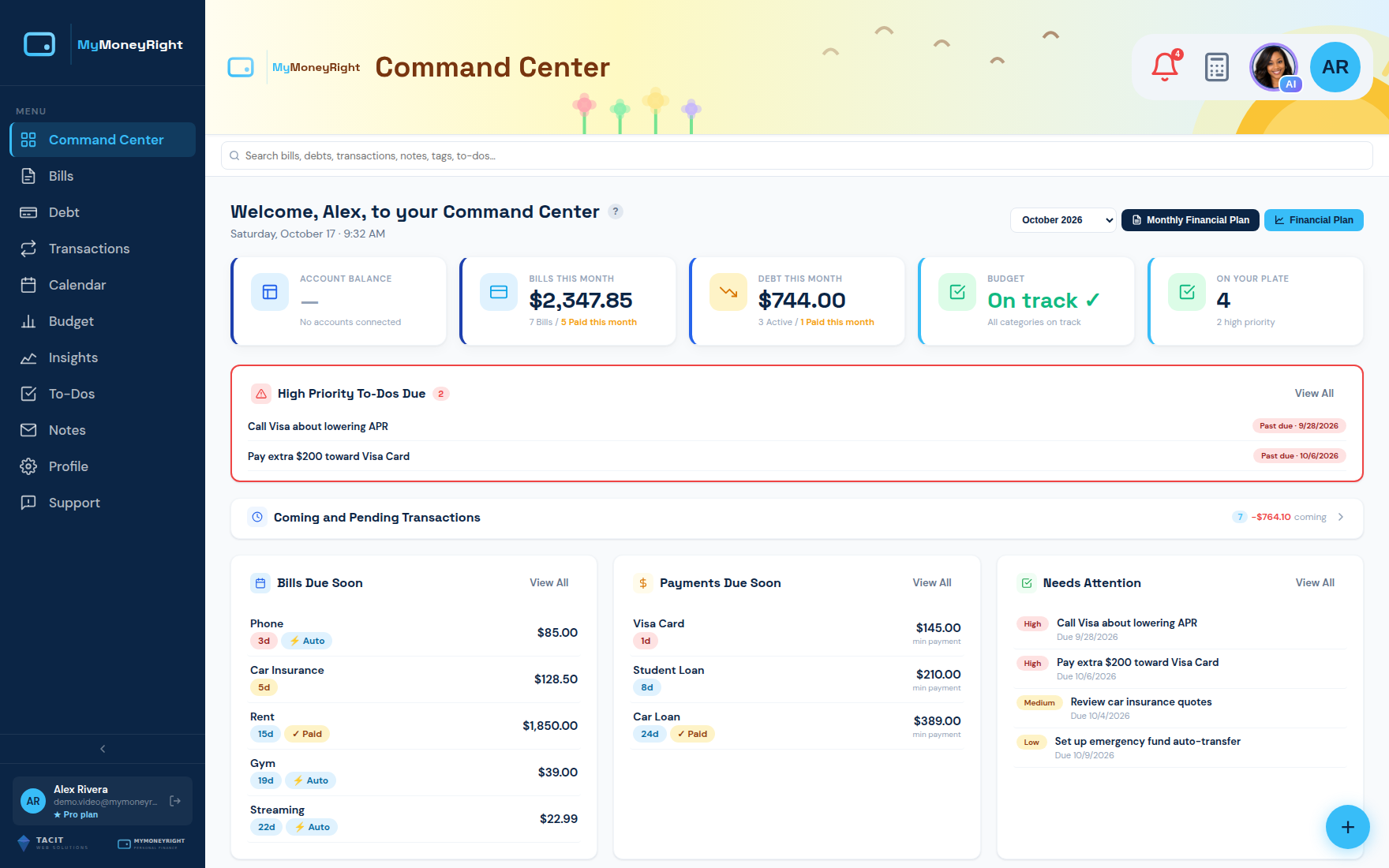Open the Student Loan payment row
This screenshot has width=1389, height=868.
(x=797, y=679)
